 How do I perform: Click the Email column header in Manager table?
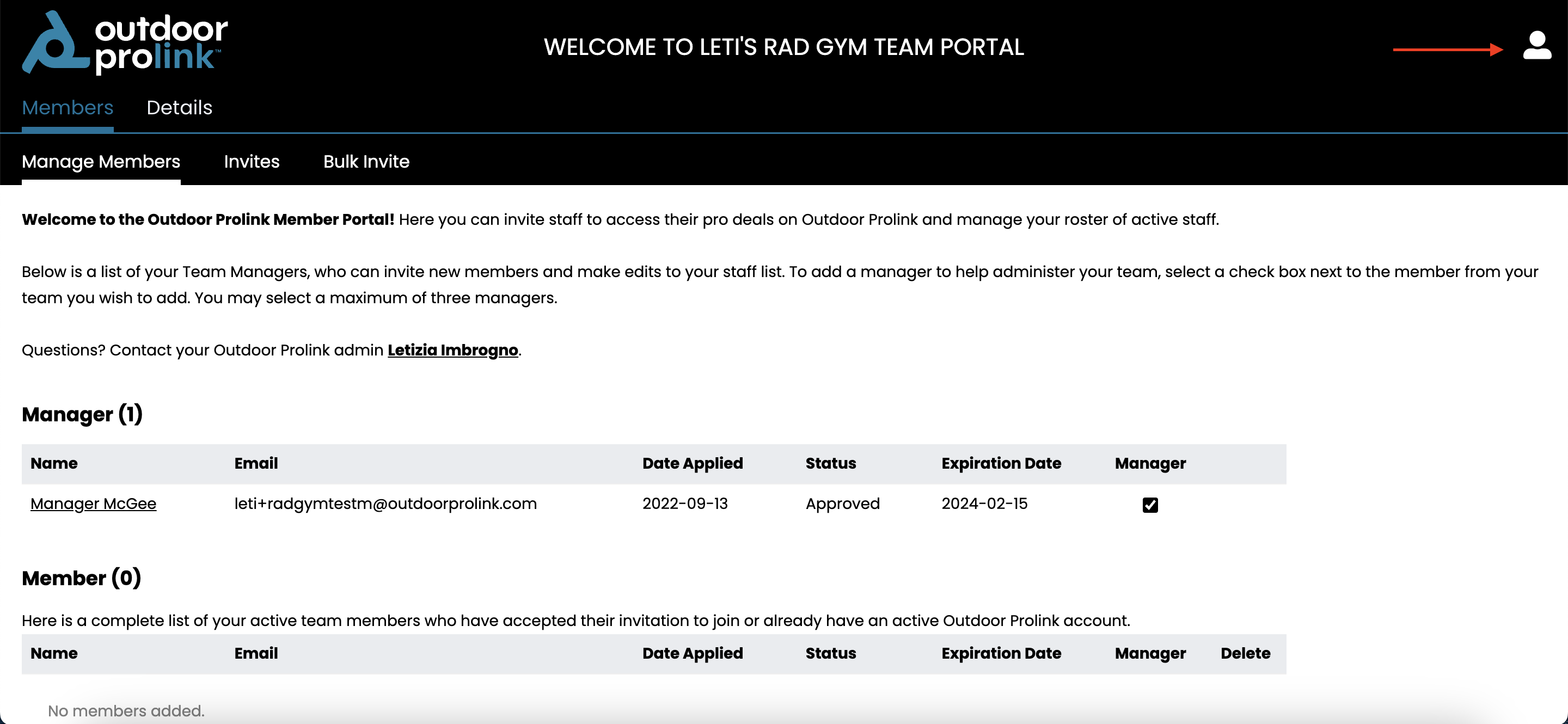coord(256,464)
